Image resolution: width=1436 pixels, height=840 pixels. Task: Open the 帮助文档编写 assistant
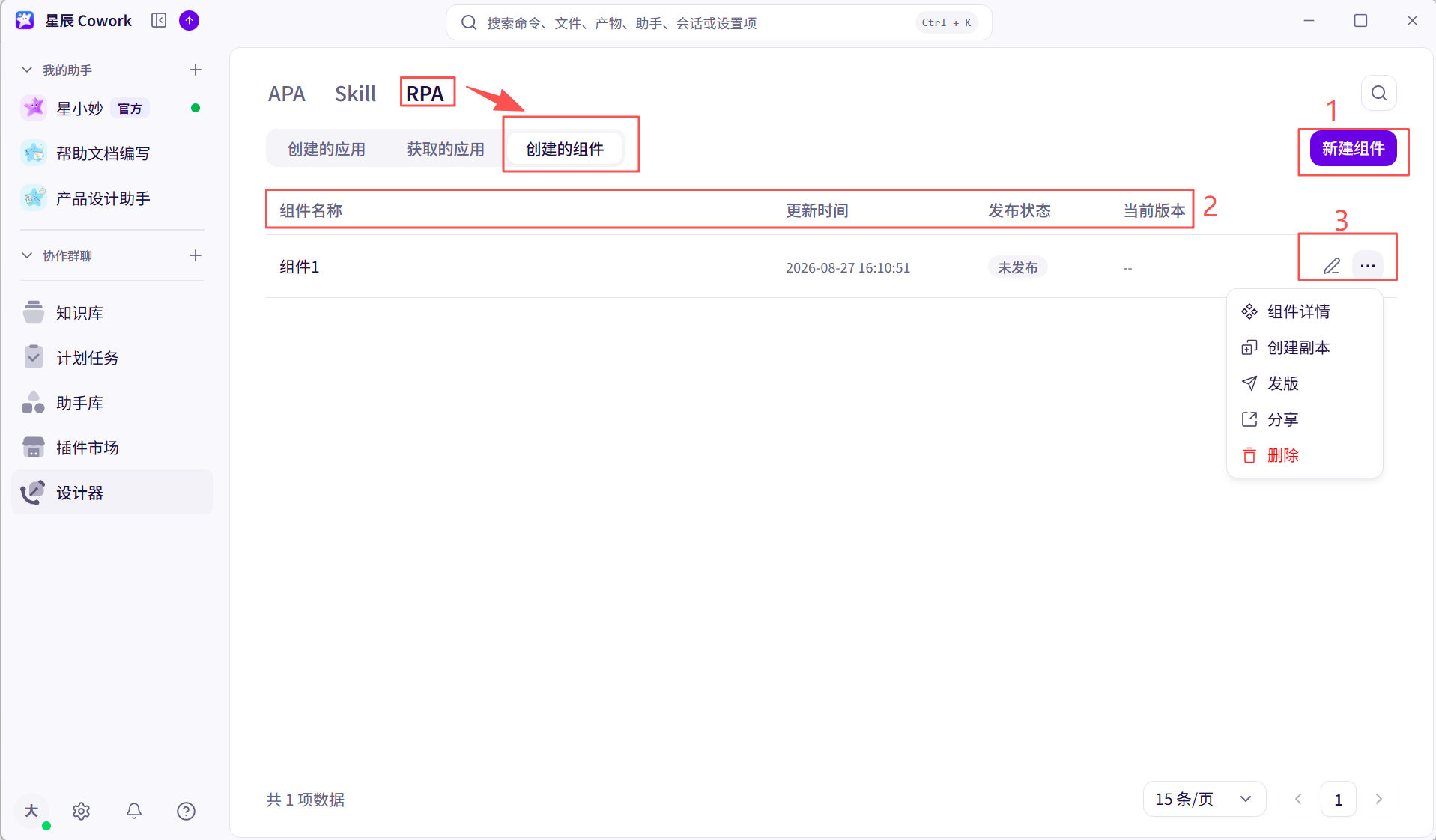[112, 153]
